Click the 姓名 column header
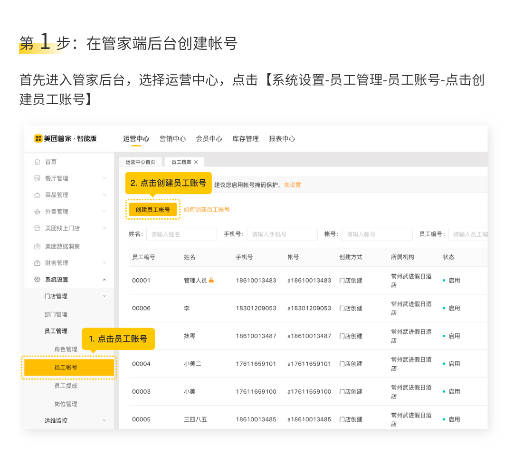The height and width of the screenshot is (453, 513). tap(190, 257)
